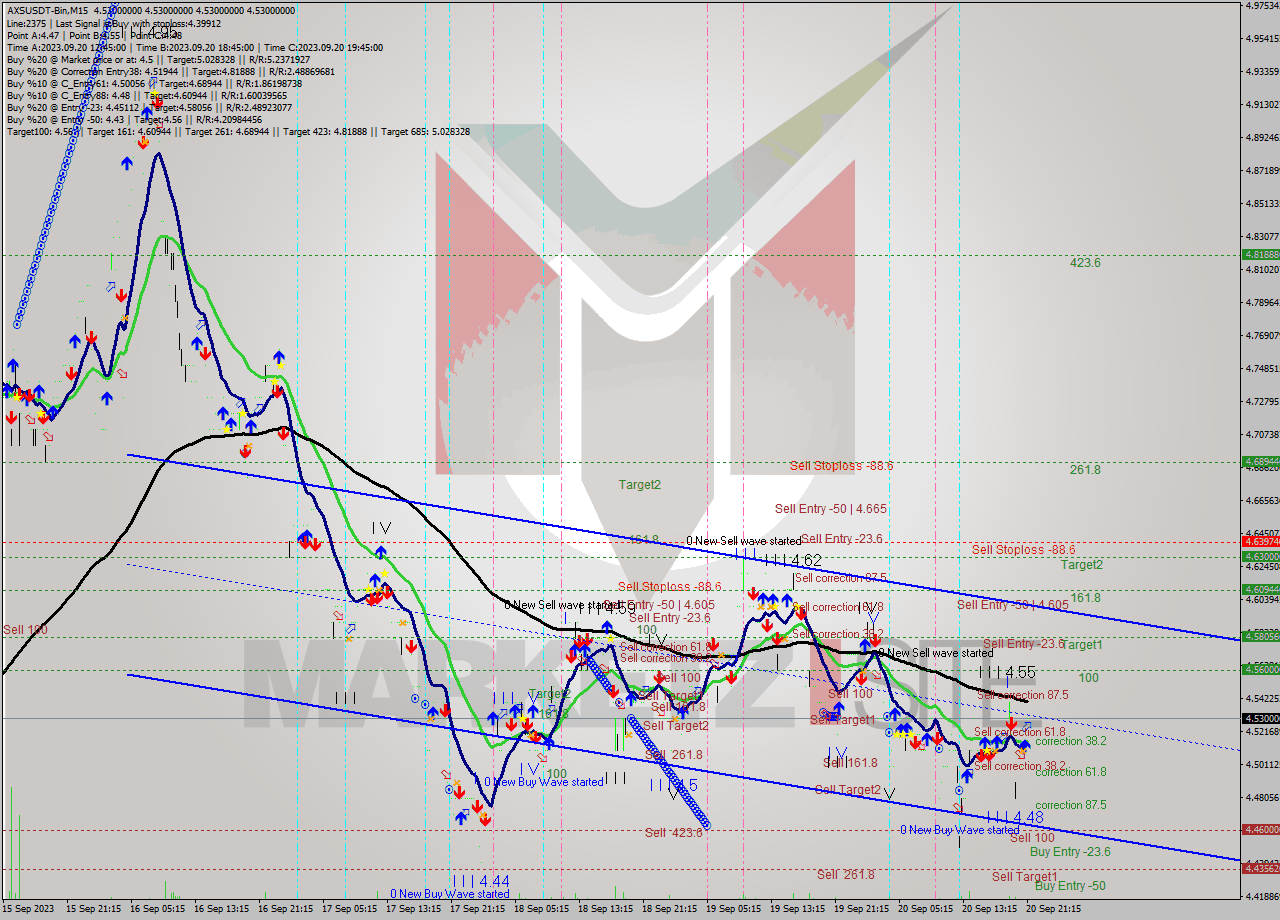Click the 'I I I 4.48' wave label
The height and width of the screenshot is (920, 1280).
1015,817
